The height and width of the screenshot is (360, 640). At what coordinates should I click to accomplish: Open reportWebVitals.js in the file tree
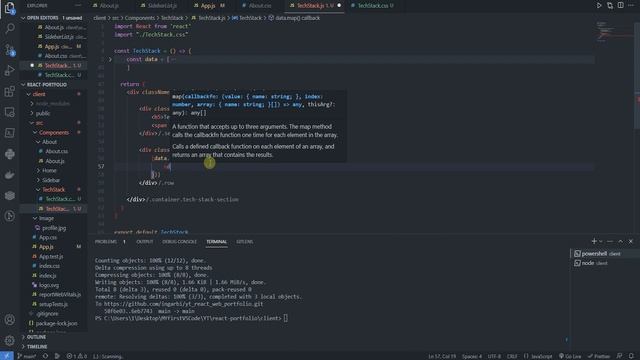point(60,294)
